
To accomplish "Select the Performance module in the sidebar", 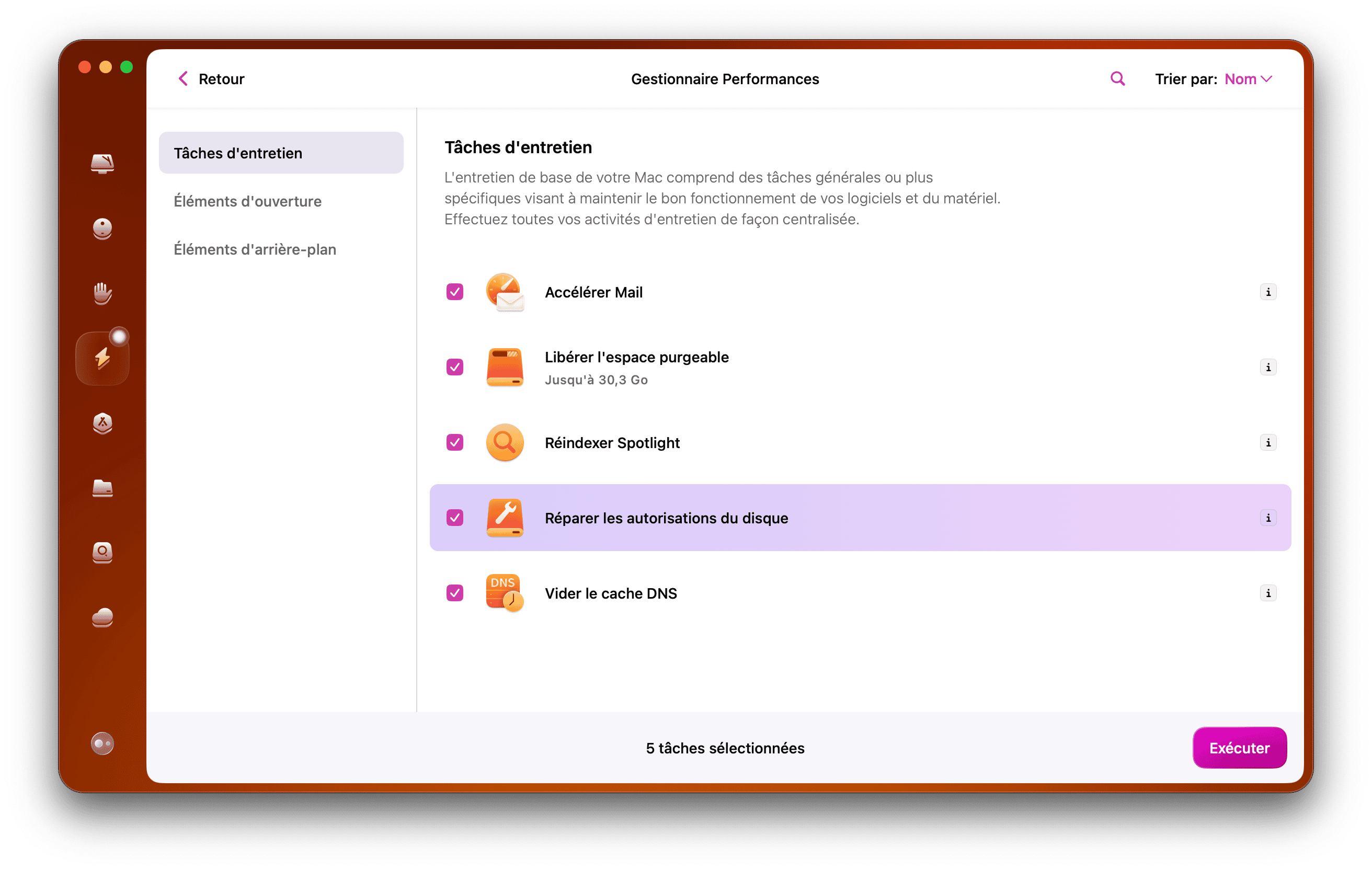I will [x=102, y=357].
